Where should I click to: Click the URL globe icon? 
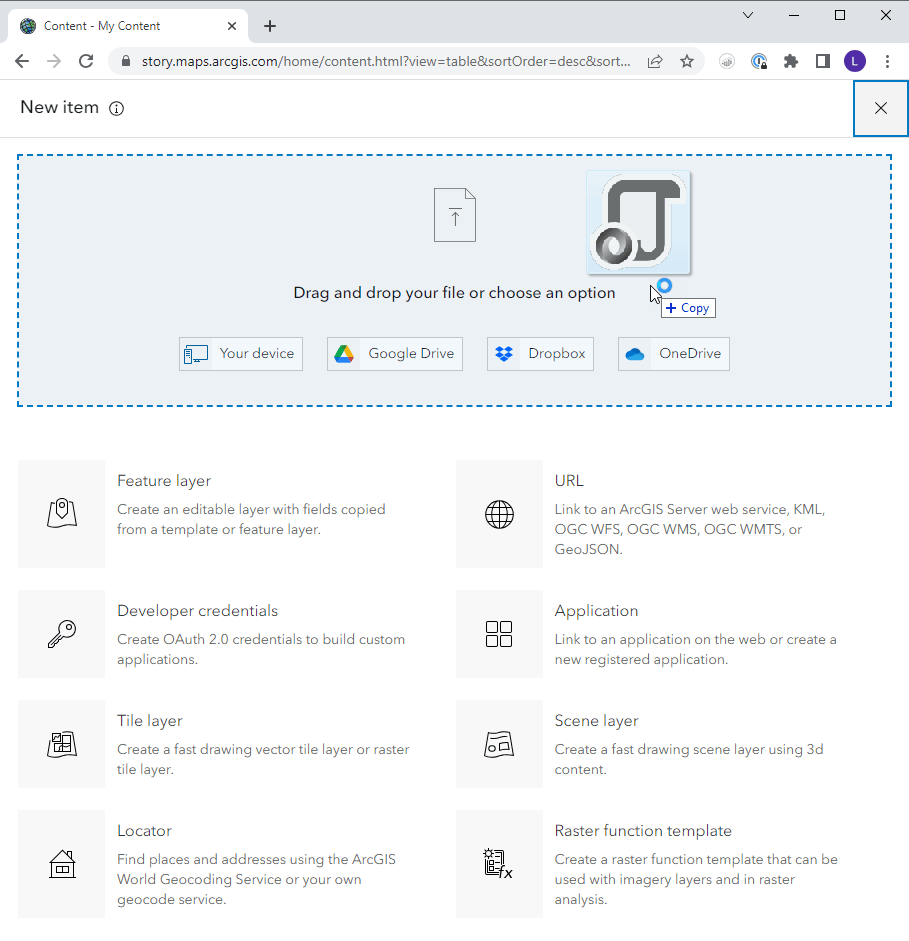(x=499, y=514)
